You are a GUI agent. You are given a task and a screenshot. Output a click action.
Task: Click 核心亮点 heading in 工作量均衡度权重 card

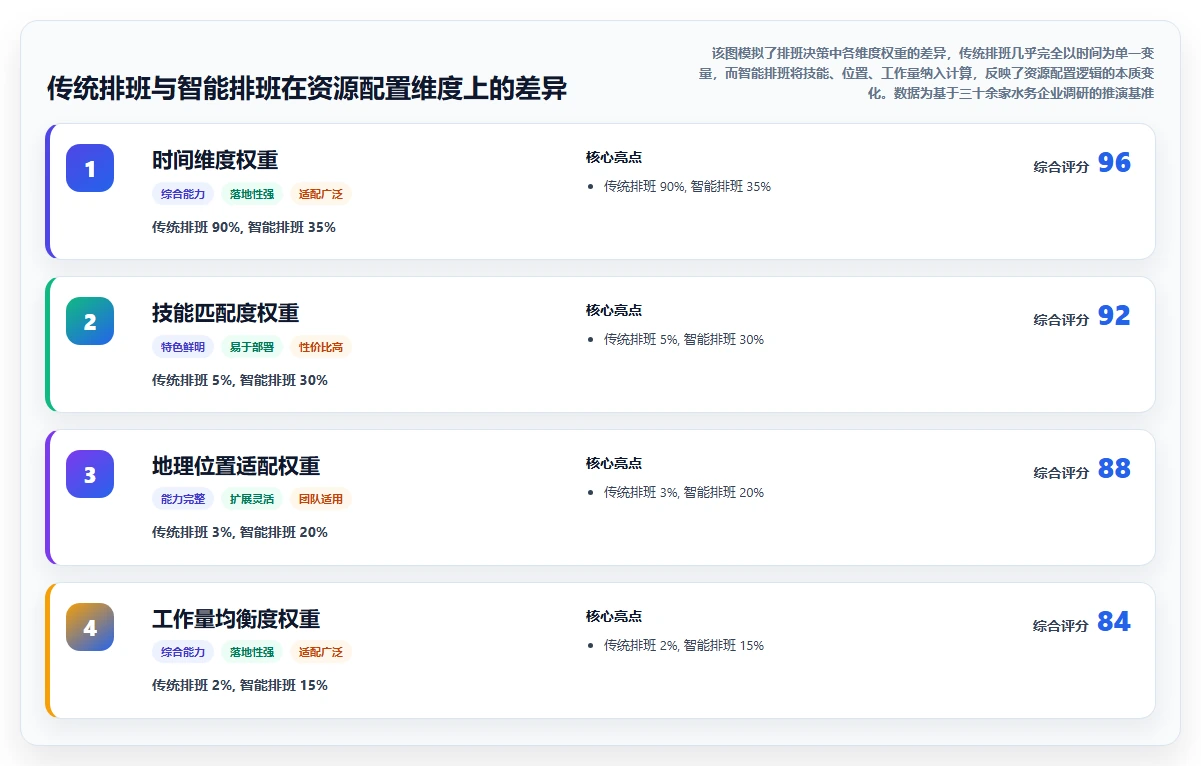click(614, 616)
